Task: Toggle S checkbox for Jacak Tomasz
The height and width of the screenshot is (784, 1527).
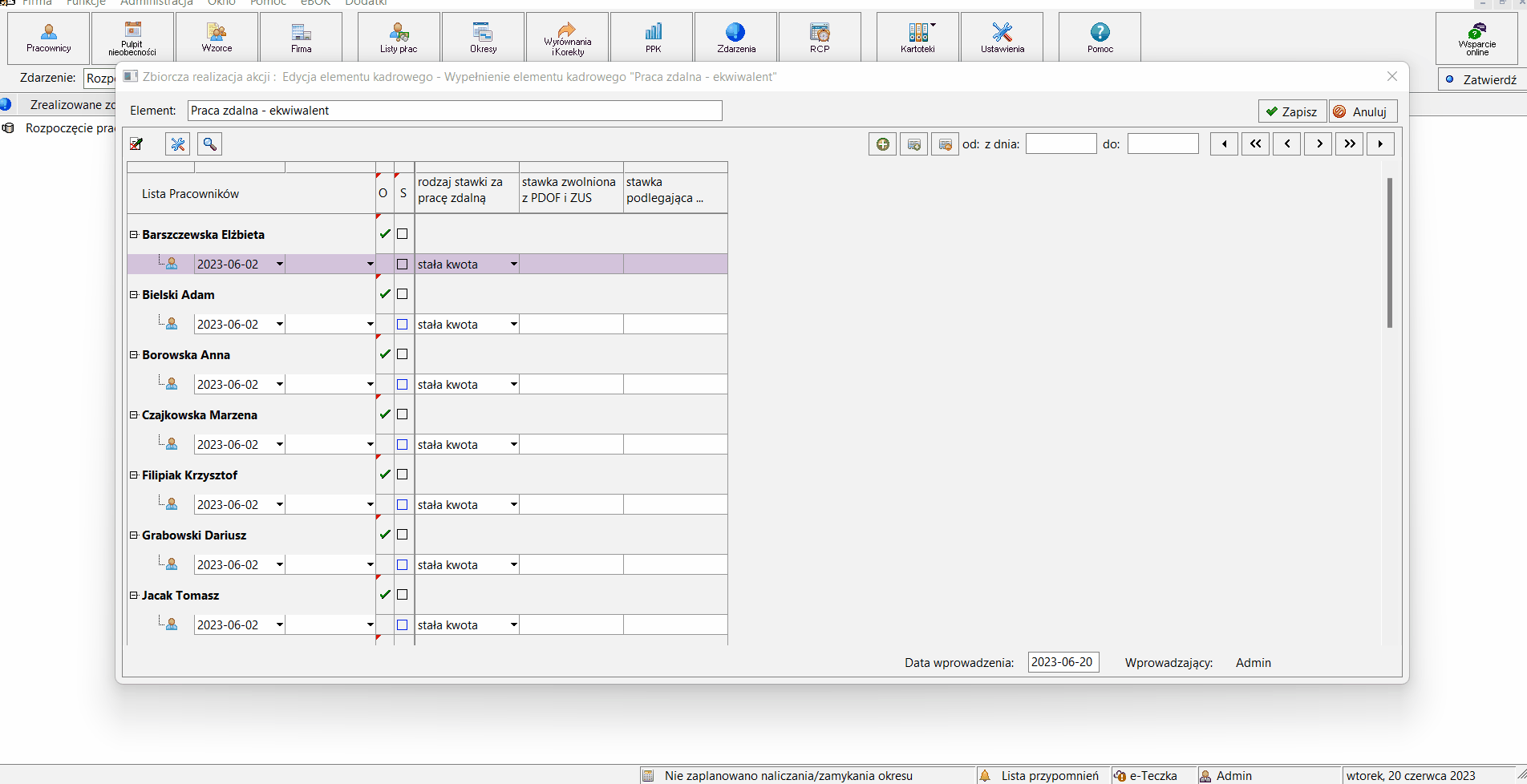Action: point(403,595)
